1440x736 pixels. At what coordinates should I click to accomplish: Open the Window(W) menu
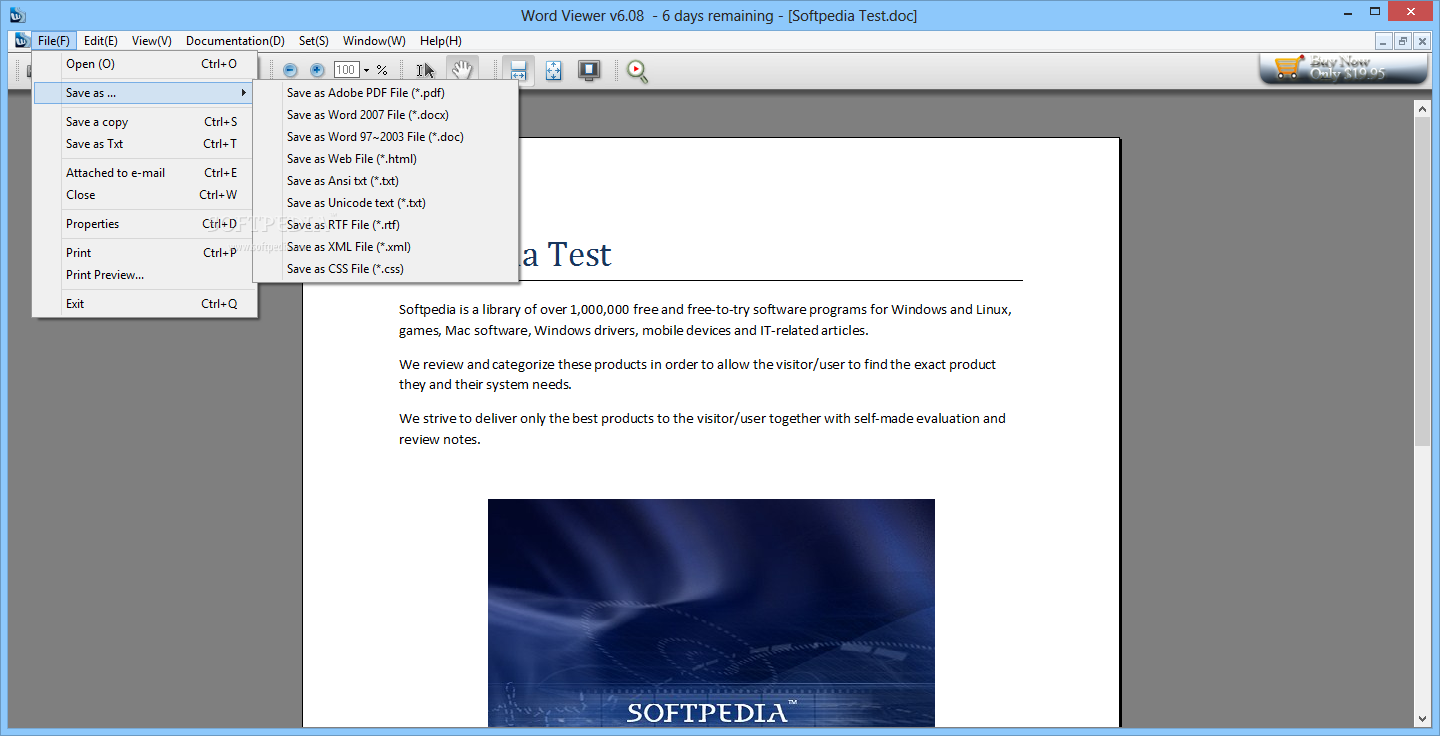(374, 41)
